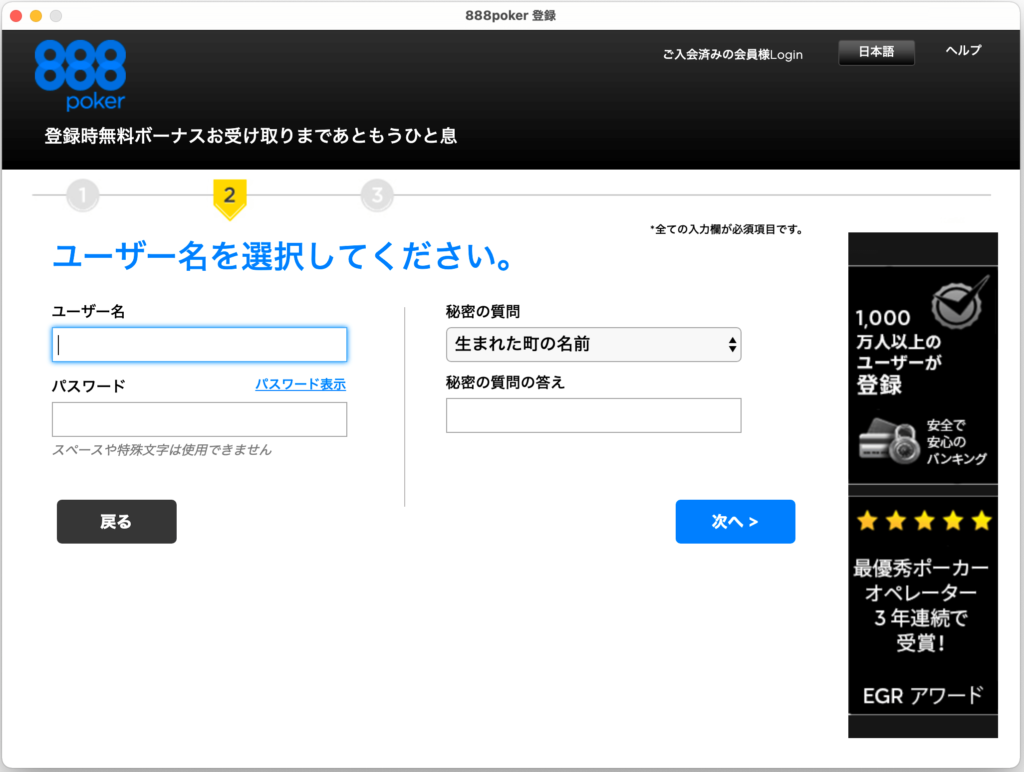Viewport: 1024px width, 772px height.
Task: Select the yellow step 2 marker
Action: [x=230, y=199]
